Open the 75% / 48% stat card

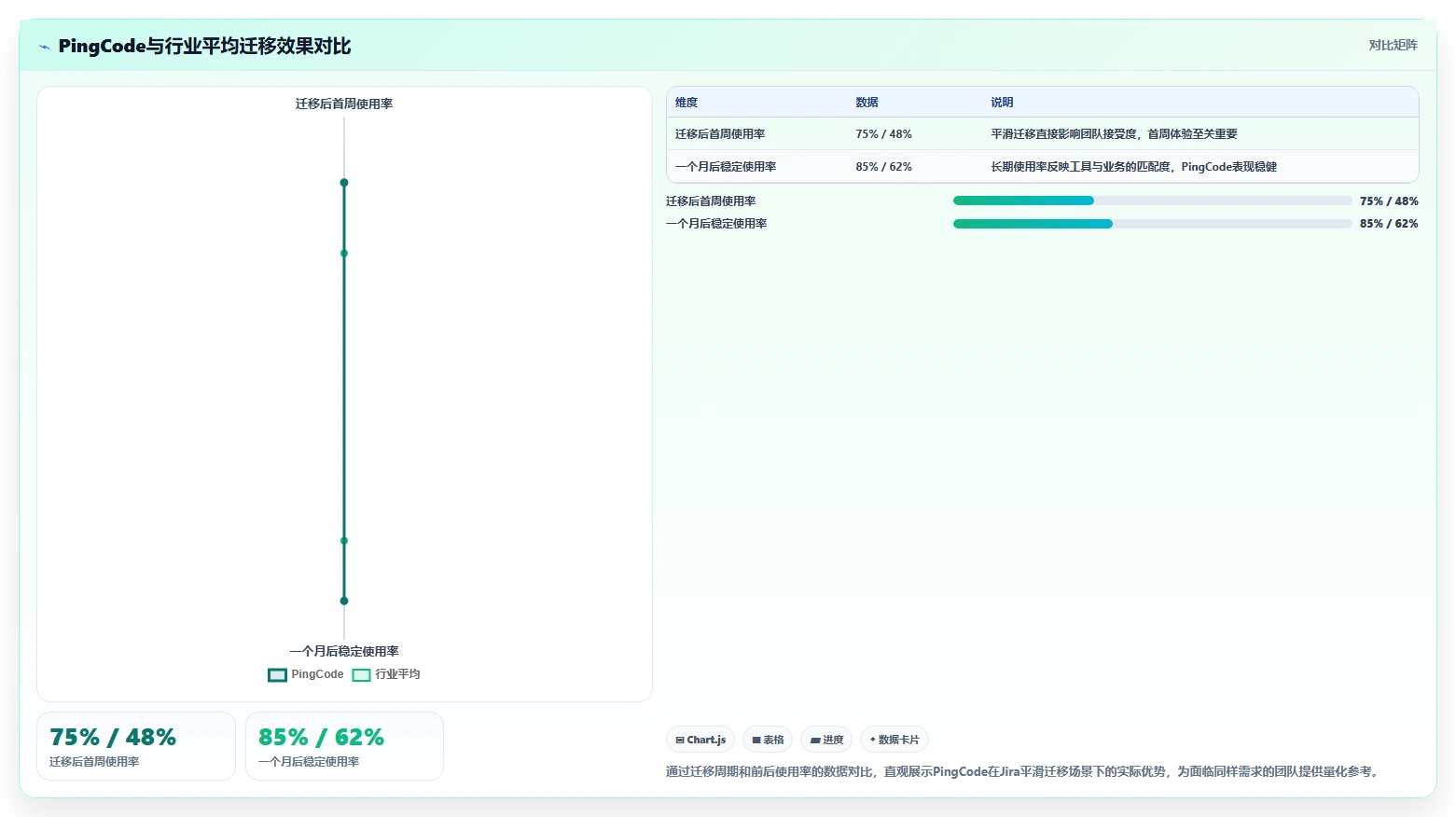(x=136, y=746)
